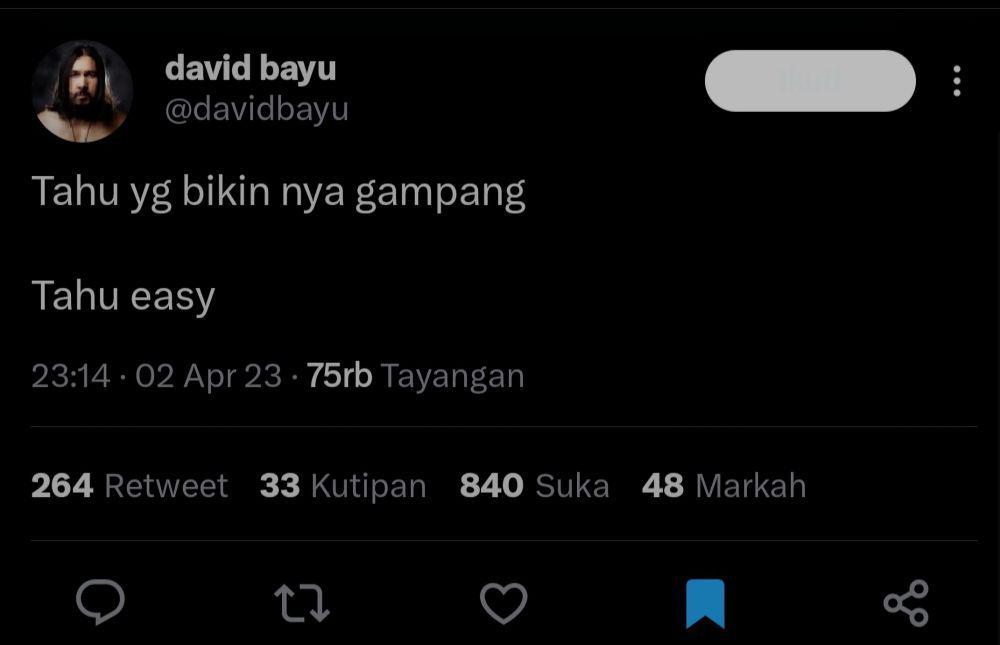Screen dimensions: 1000x645
Task: Click the word Tayangan next to views
Action: point(452,376)
